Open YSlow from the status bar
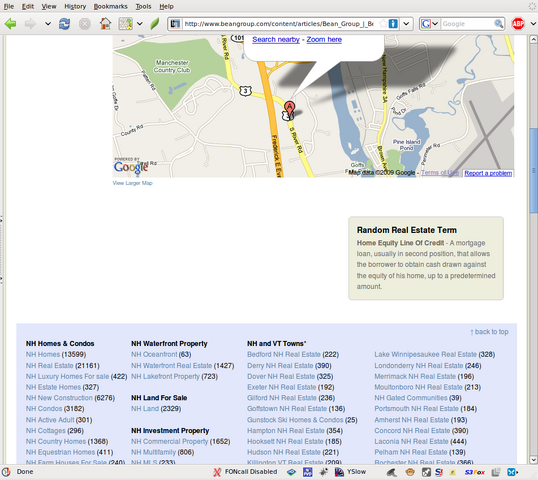 [350, 472]
